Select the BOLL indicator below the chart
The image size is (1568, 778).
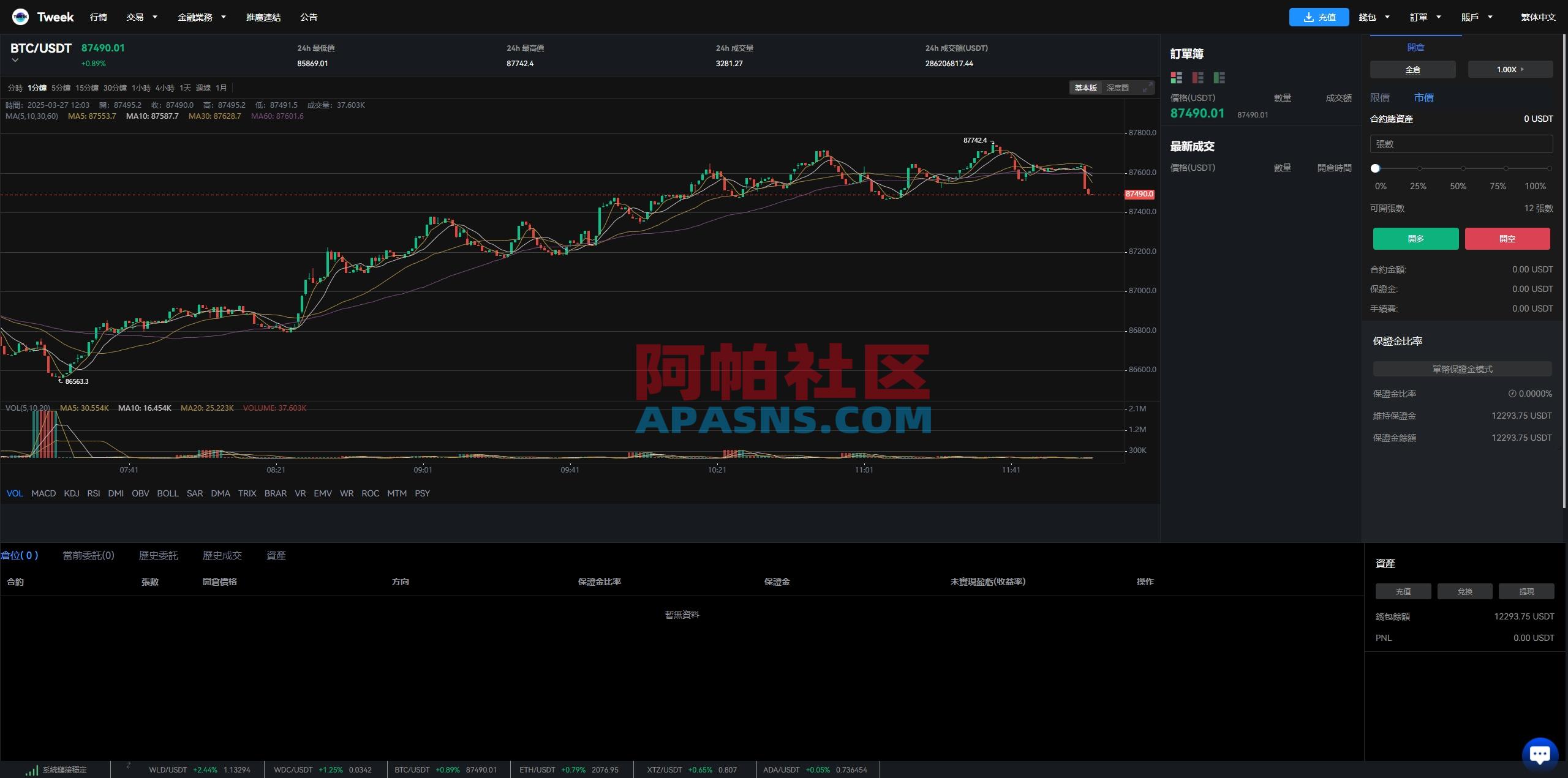[168, 493]
